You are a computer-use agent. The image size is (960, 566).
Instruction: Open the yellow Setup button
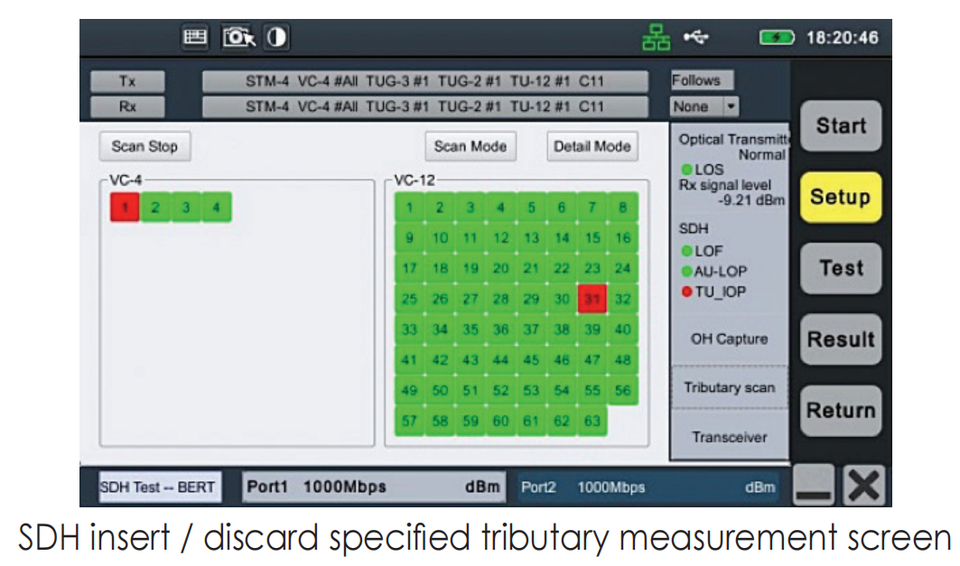(x=841, y=197)
